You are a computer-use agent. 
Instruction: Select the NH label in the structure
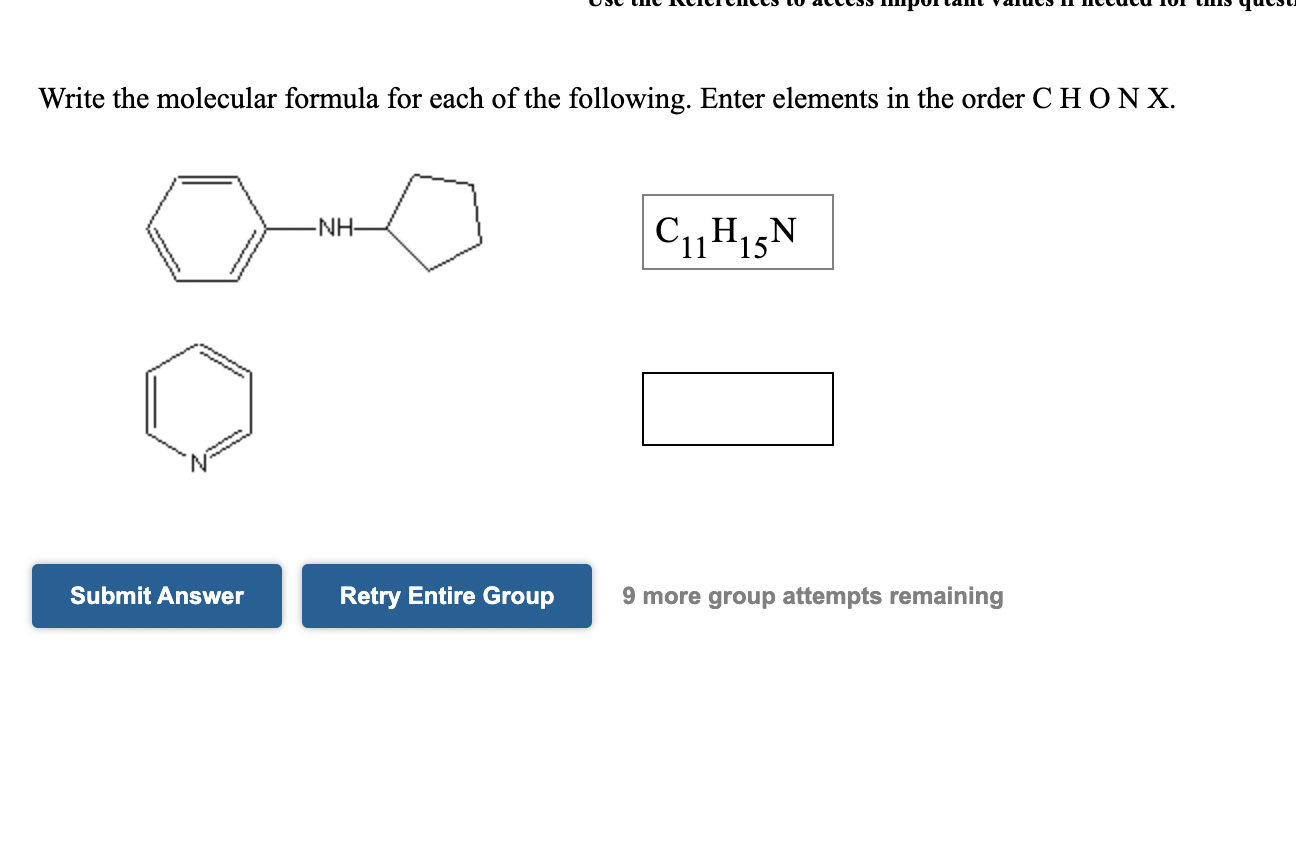pos(335,228)
